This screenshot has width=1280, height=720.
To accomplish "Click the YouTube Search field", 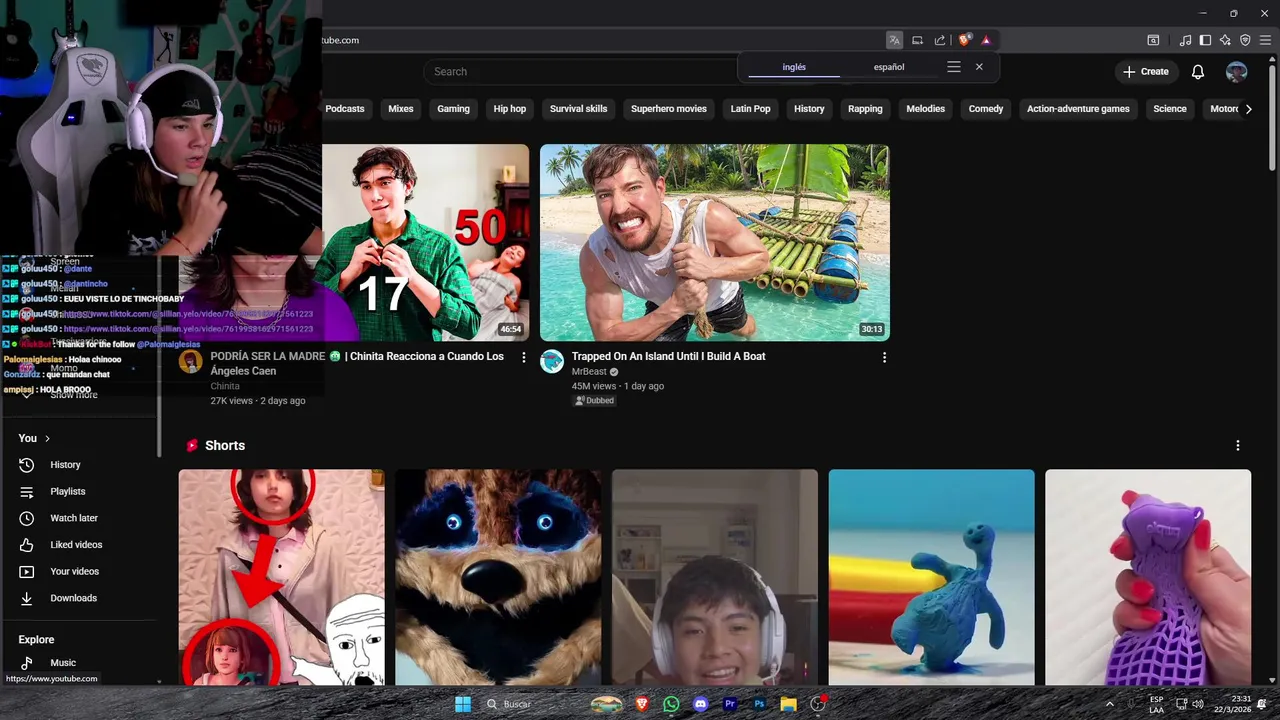I will point(580,72).
